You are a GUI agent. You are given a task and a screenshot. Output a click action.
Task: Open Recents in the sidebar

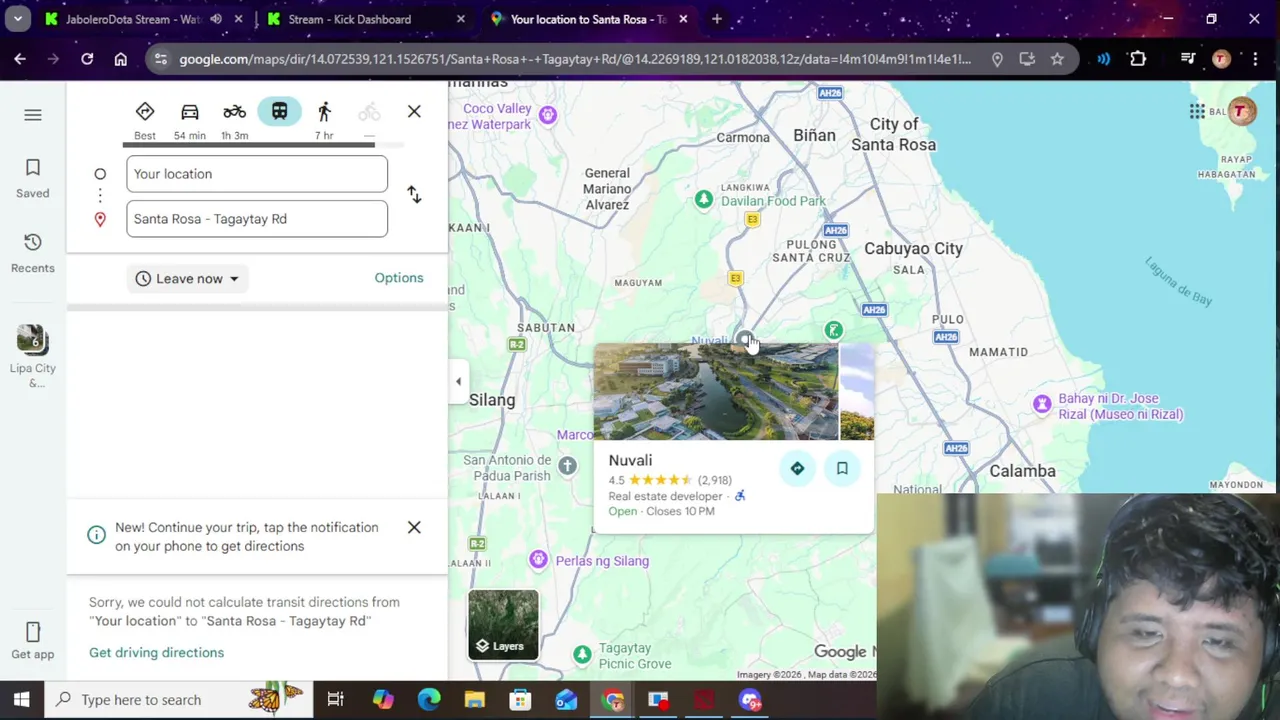point(33,252)
